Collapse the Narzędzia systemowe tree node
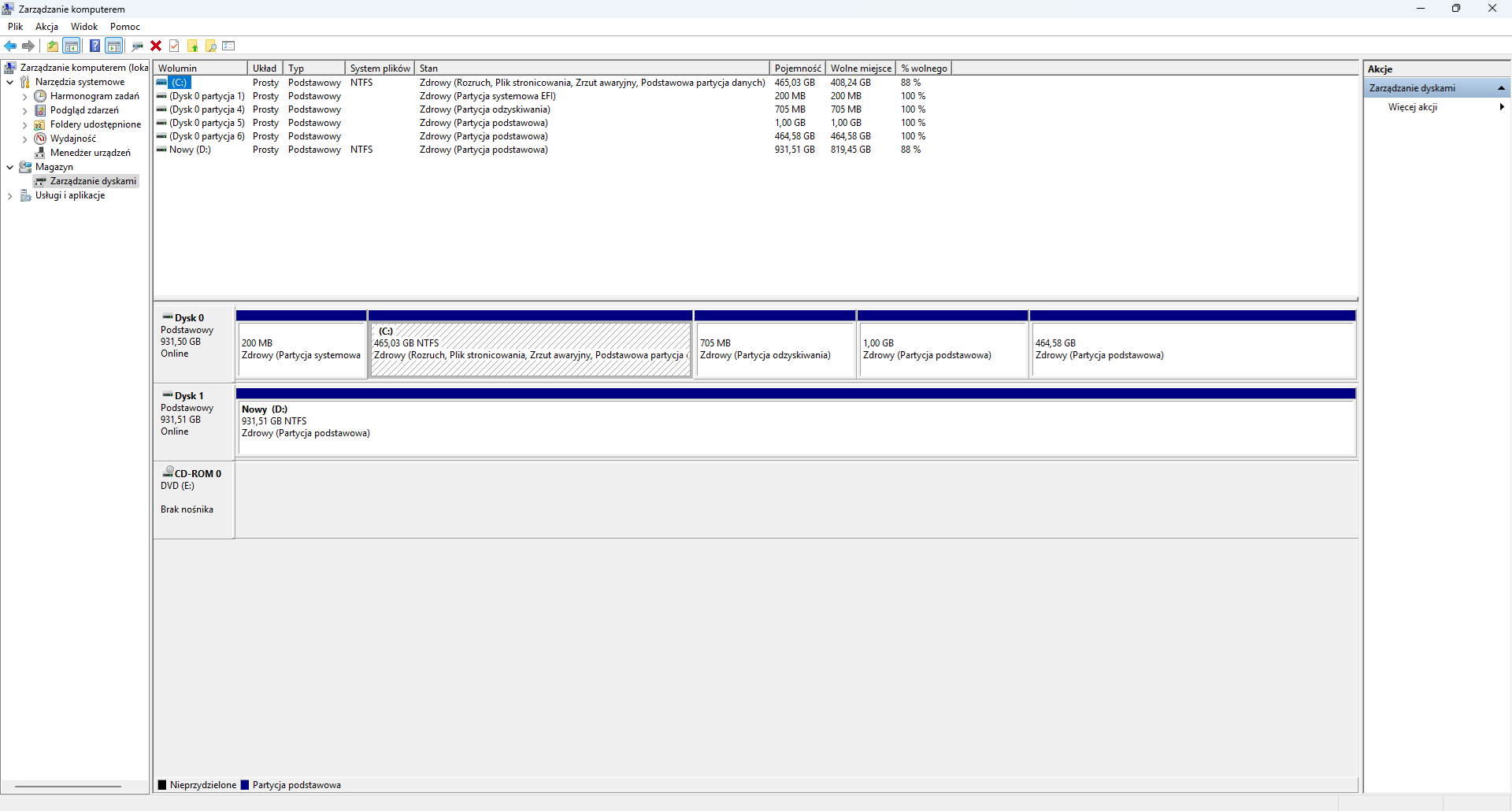Viewport: 1512px width, 811px height. (9, 82)
